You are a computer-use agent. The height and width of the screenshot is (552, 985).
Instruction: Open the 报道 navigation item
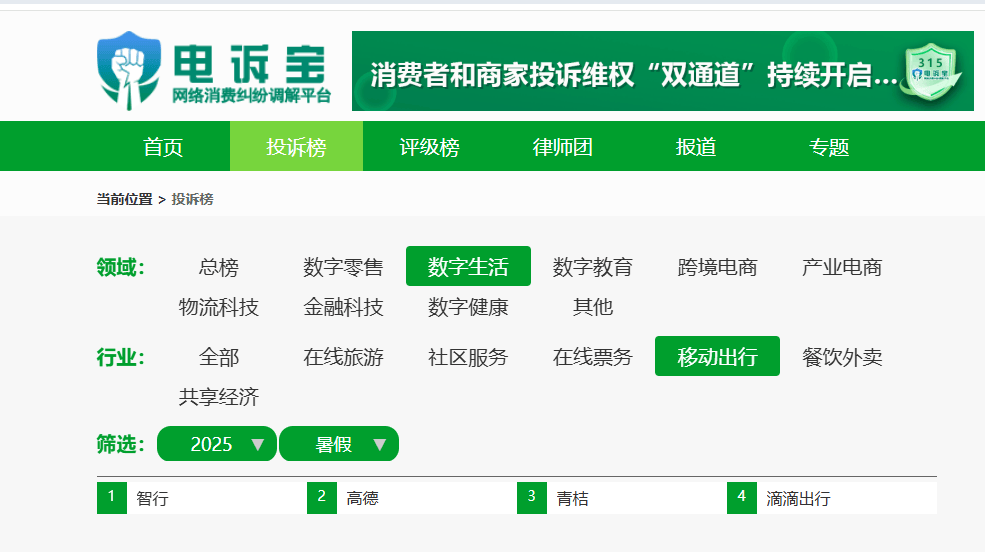695,147
